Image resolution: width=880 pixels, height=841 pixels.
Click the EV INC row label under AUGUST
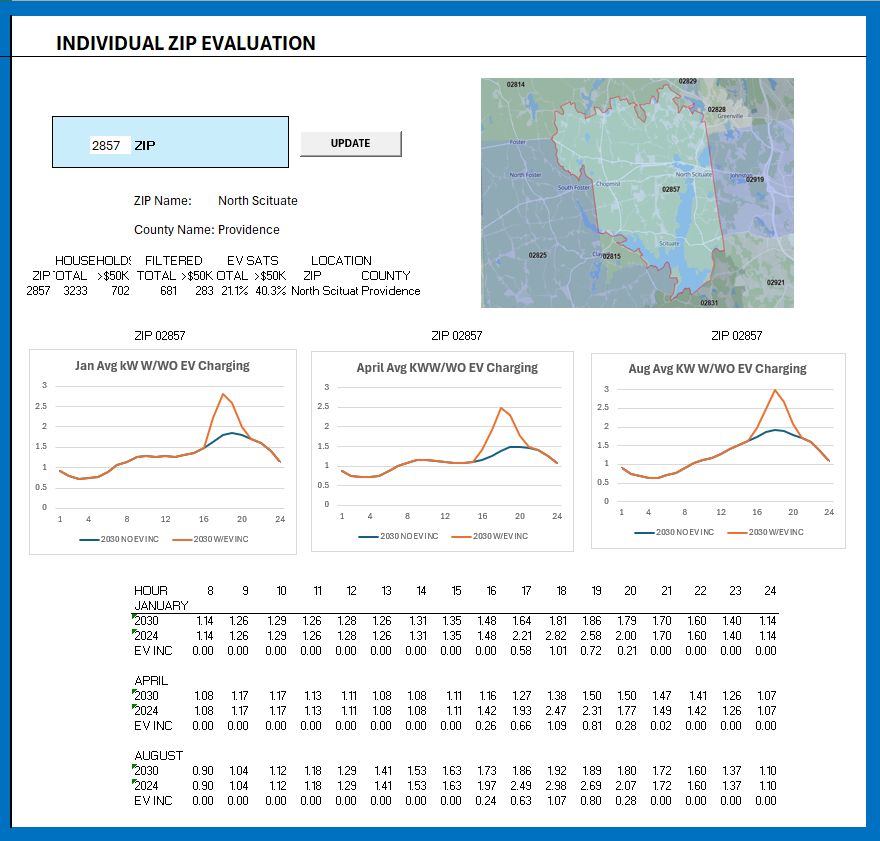coord(153,801)
